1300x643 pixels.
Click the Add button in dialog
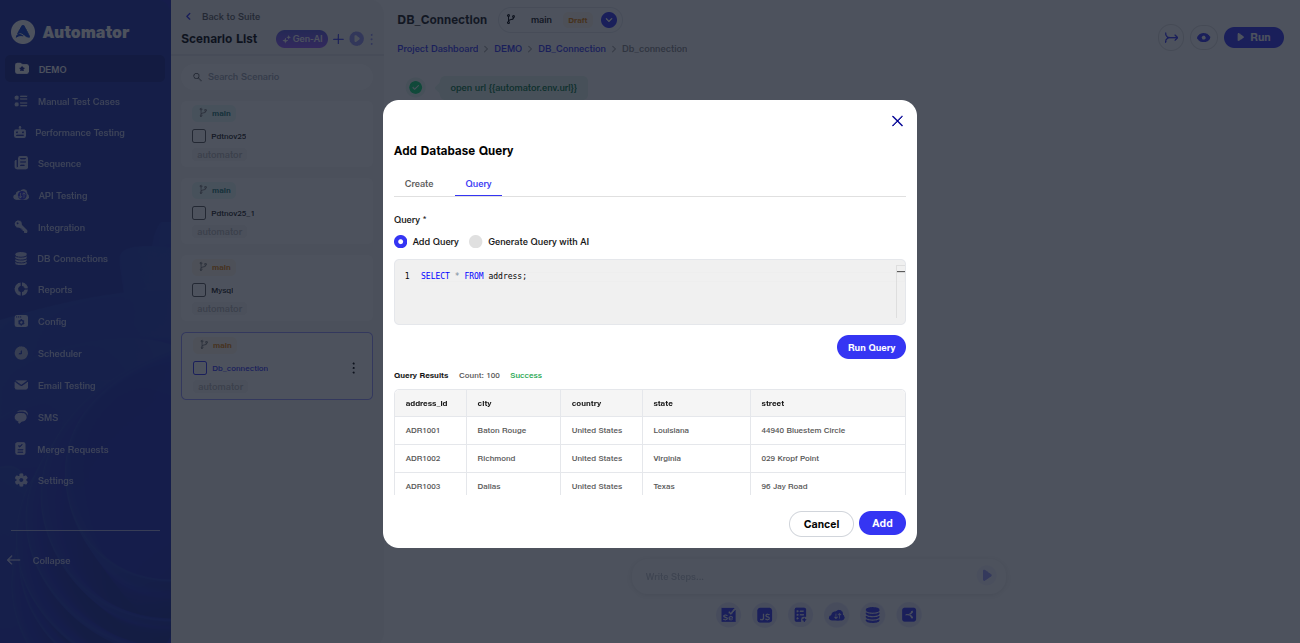click(881, 524)
